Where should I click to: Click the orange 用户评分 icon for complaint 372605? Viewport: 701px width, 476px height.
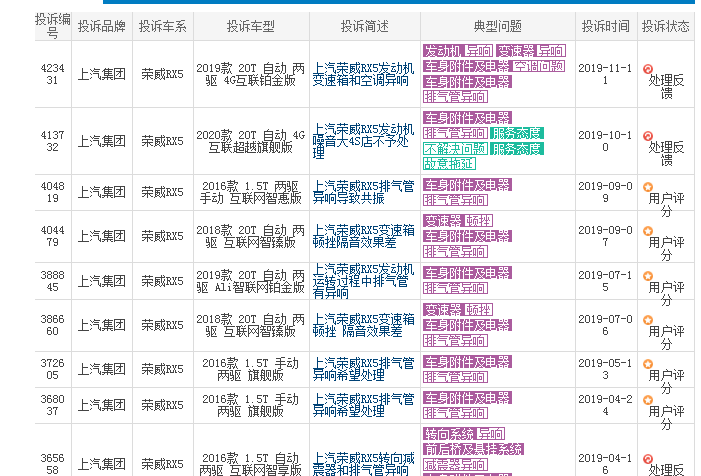647,364
